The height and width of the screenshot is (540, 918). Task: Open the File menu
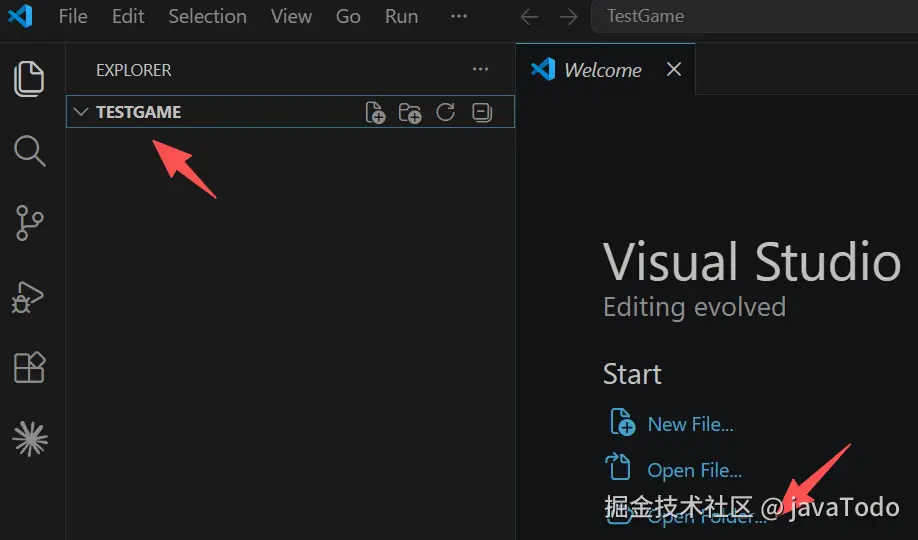pyautogui.click(x=73, y=17)
